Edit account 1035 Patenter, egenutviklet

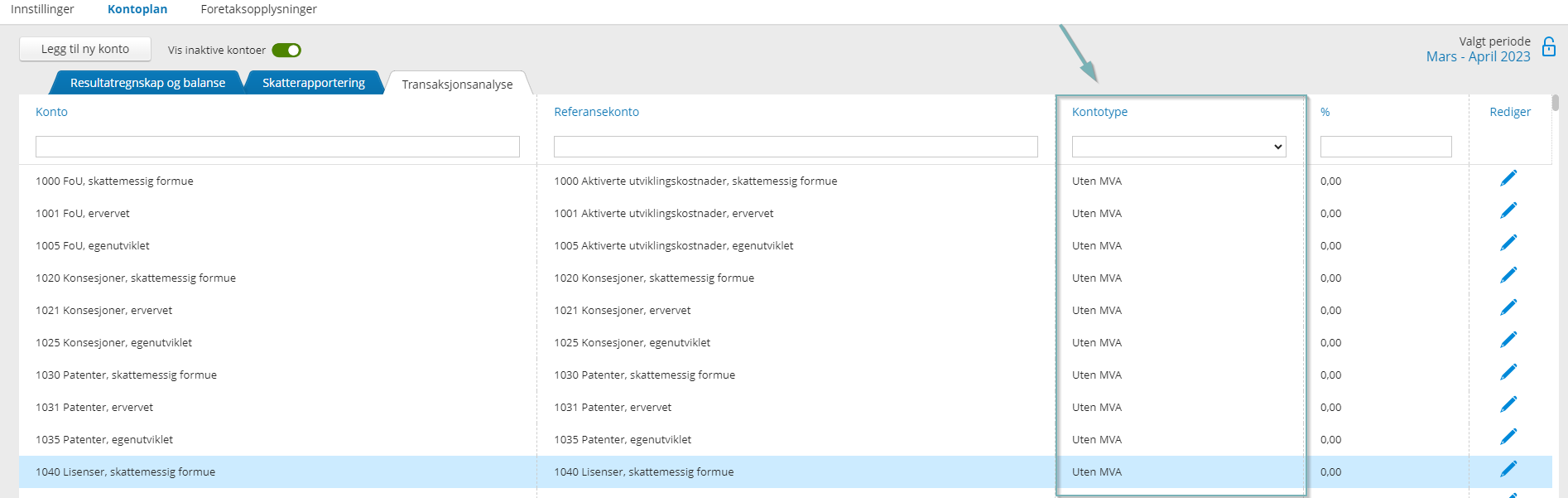[1508, 437]
